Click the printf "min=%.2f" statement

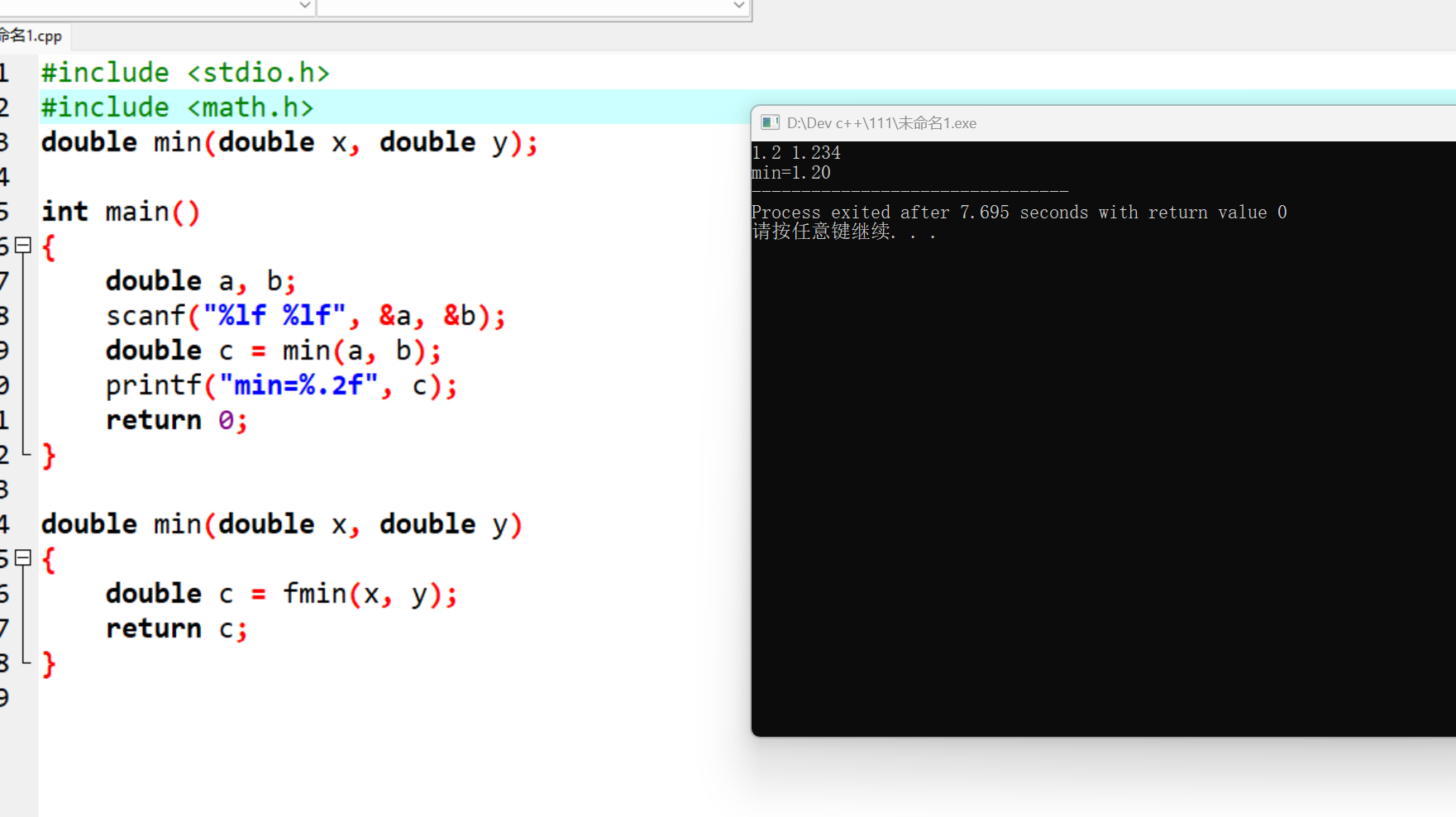coord(282,385)
